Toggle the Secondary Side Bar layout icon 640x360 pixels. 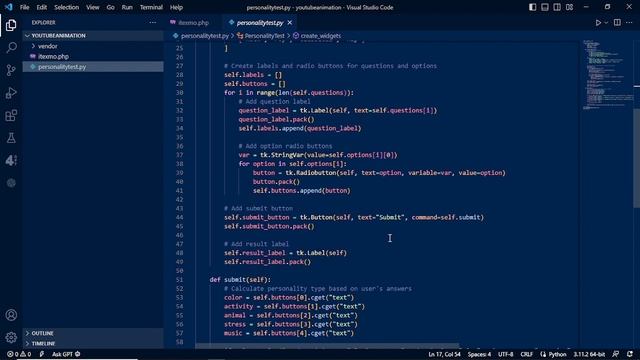[557, 7]
